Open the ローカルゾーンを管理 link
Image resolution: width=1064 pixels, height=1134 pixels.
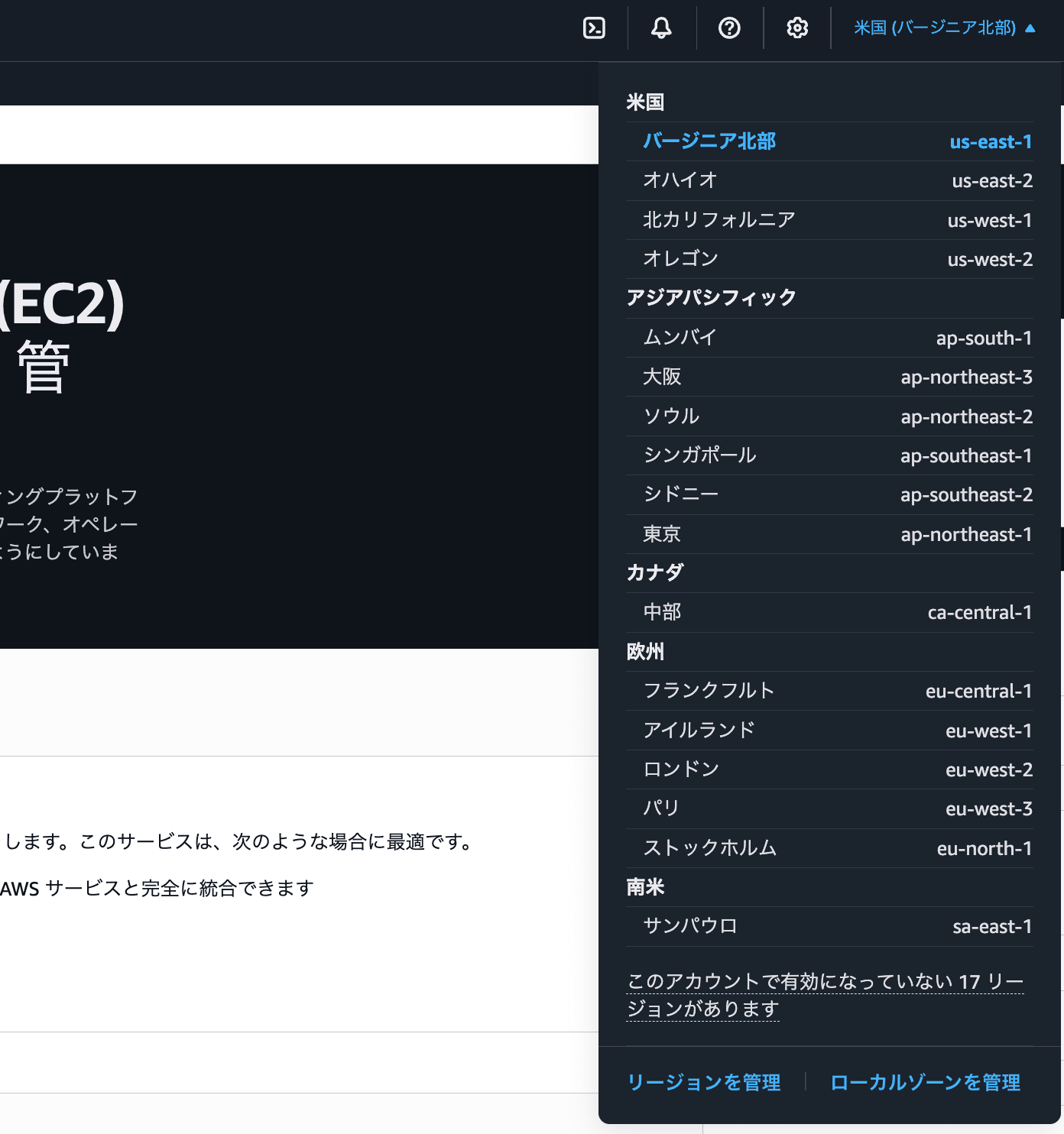point(925,1082)
